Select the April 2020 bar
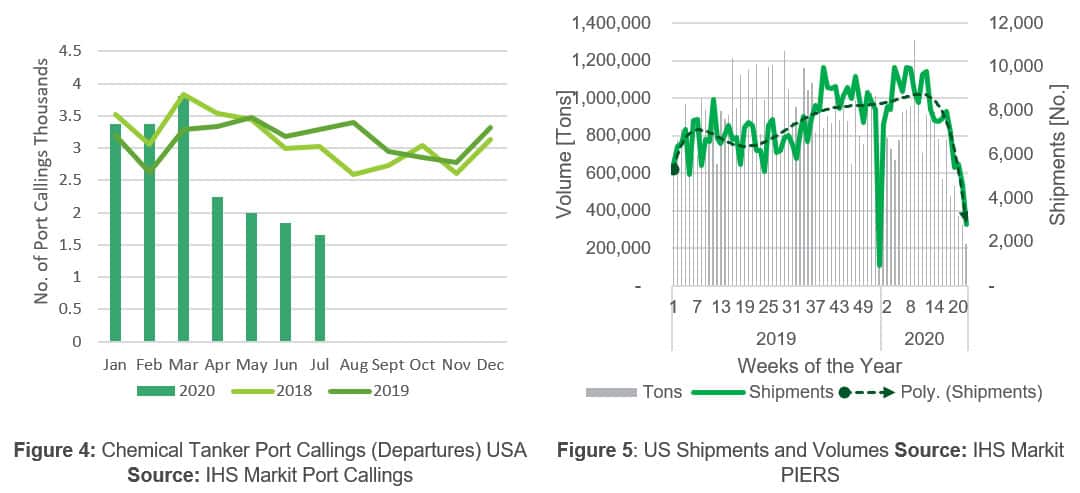The image size is (1080, 493). tap(217, 269)
